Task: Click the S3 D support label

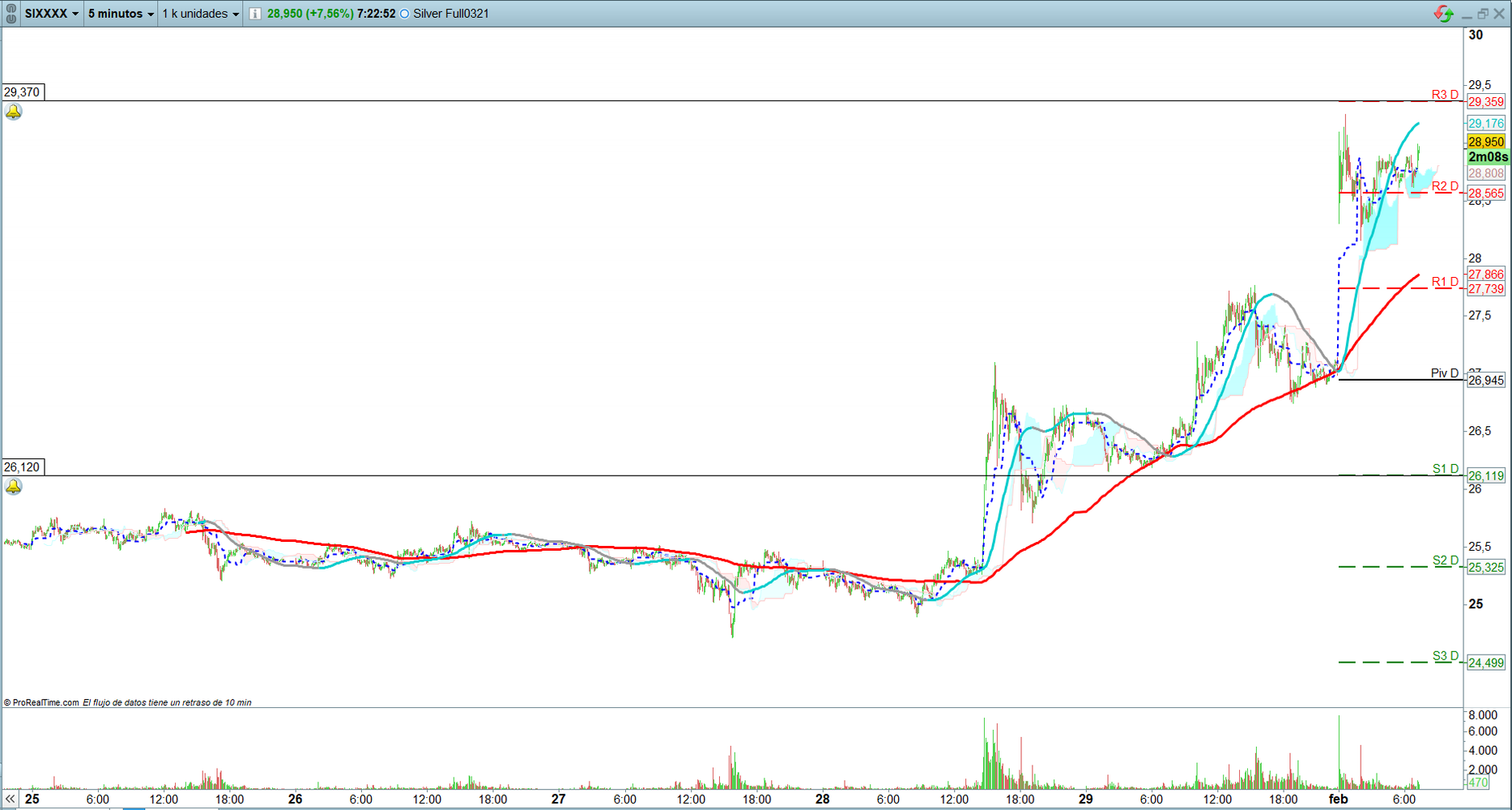Action: click(x=1446, y=656)
